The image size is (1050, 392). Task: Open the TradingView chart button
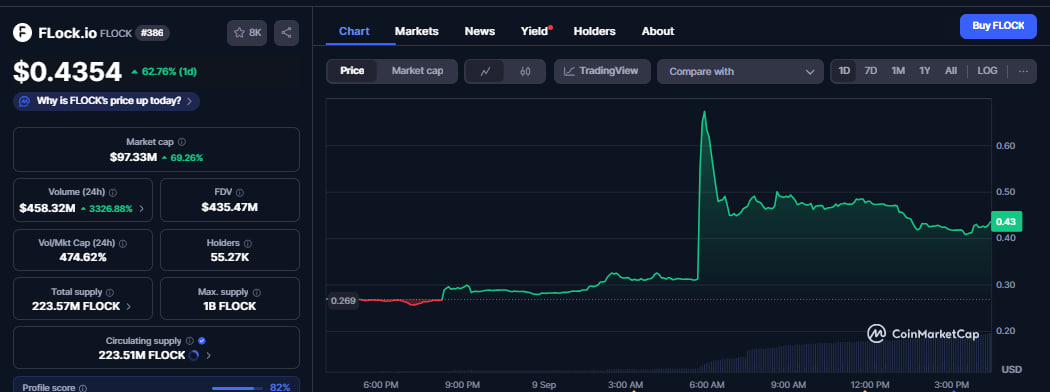tap(602, 71)
